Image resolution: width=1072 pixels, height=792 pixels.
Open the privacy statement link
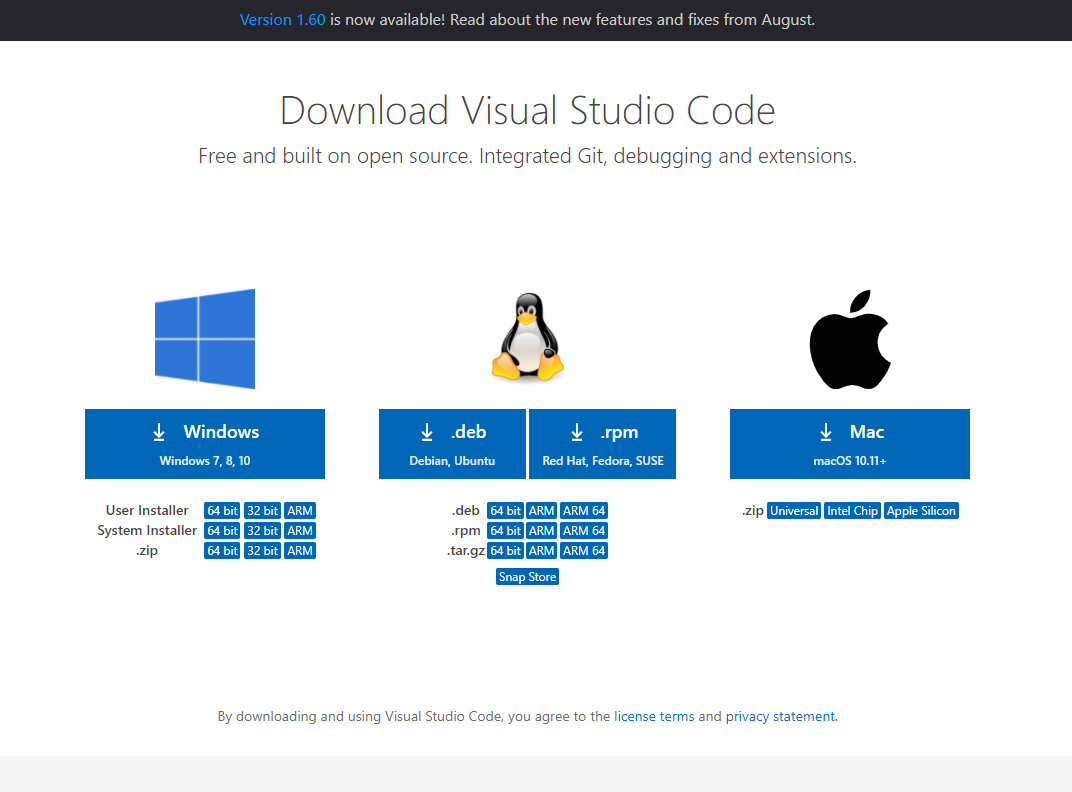pyautogui.click(x=780, y=716)
